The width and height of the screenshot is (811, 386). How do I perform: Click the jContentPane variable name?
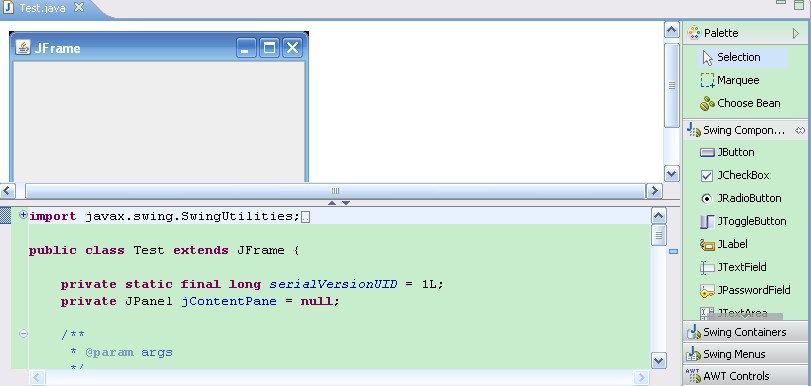(x=229, y=301)
